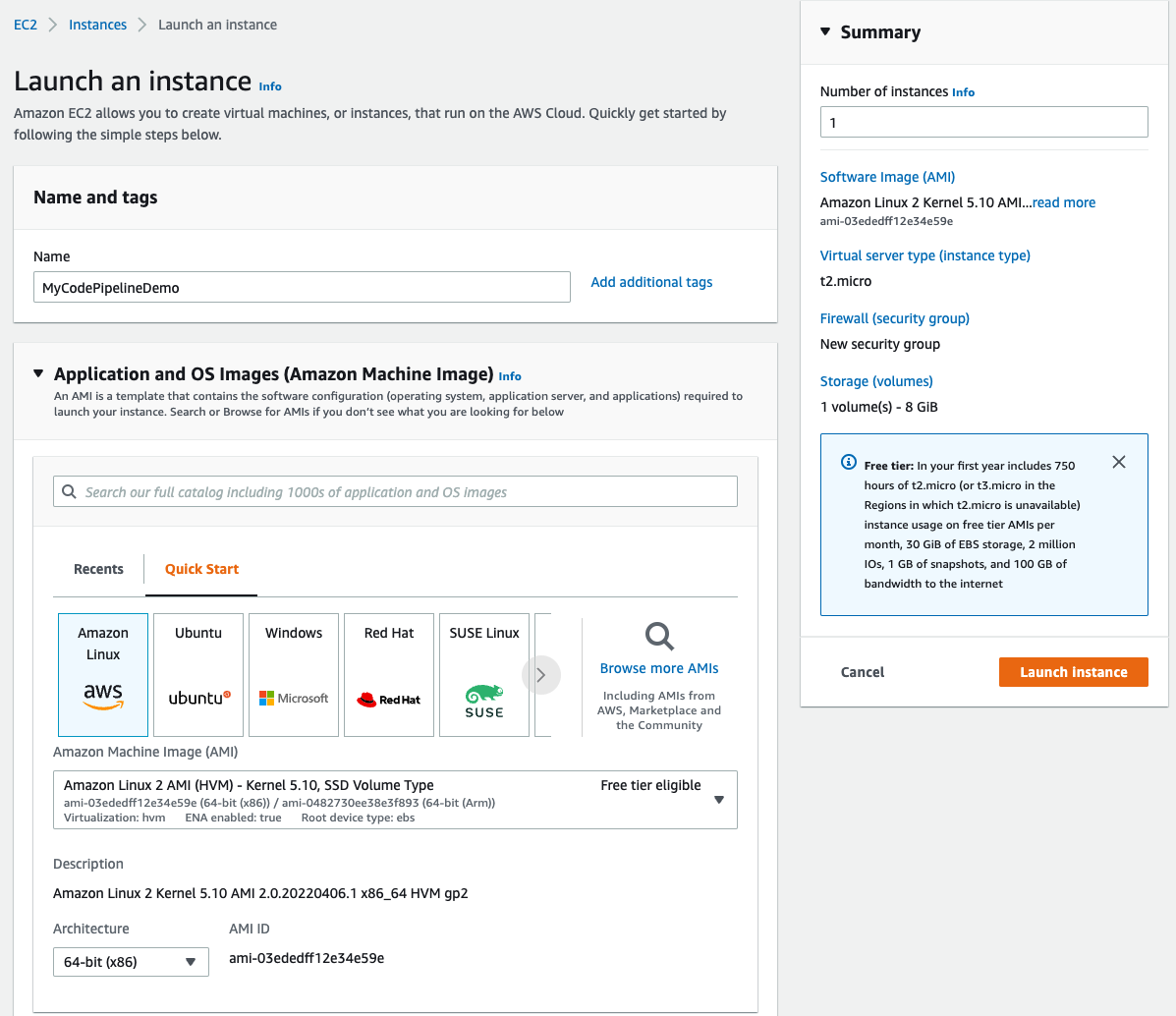Close the Free tier info box
Image resolution: width=1176 pixels, height=1016 pixels.
1118,462
